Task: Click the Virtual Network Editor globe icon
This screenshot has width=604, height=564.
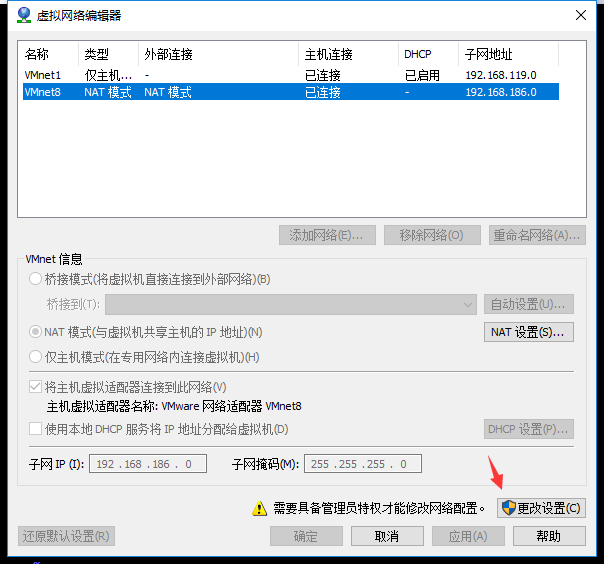Action: coord(24,15)
